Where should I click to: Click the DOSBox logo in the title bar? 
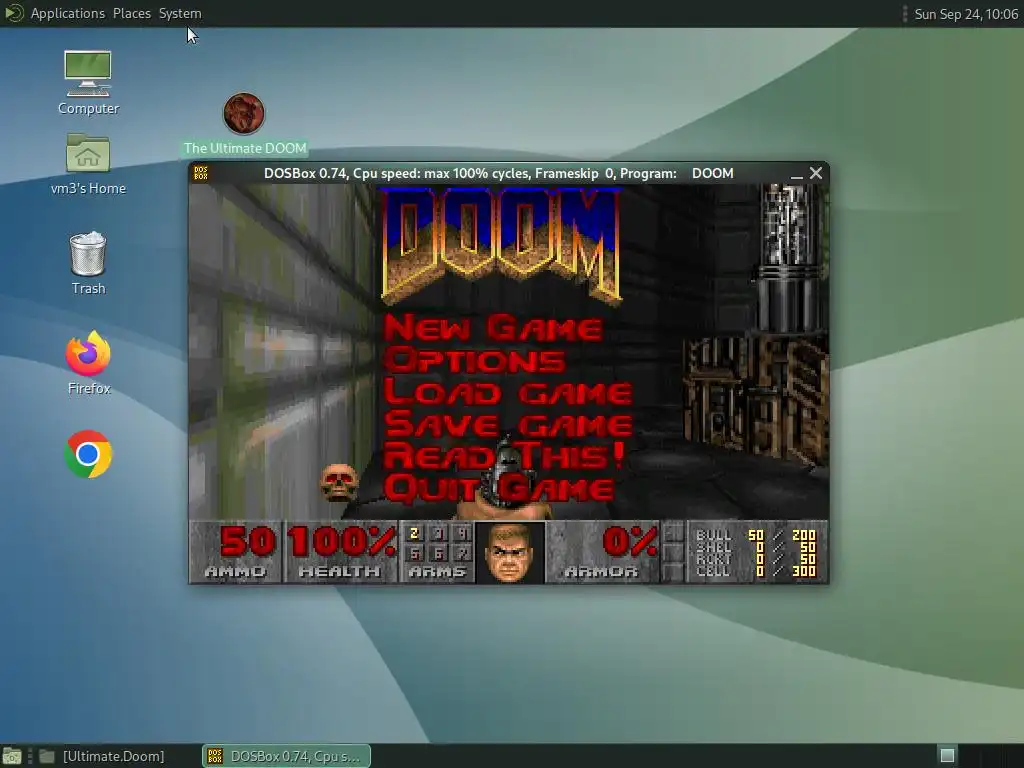201,173
